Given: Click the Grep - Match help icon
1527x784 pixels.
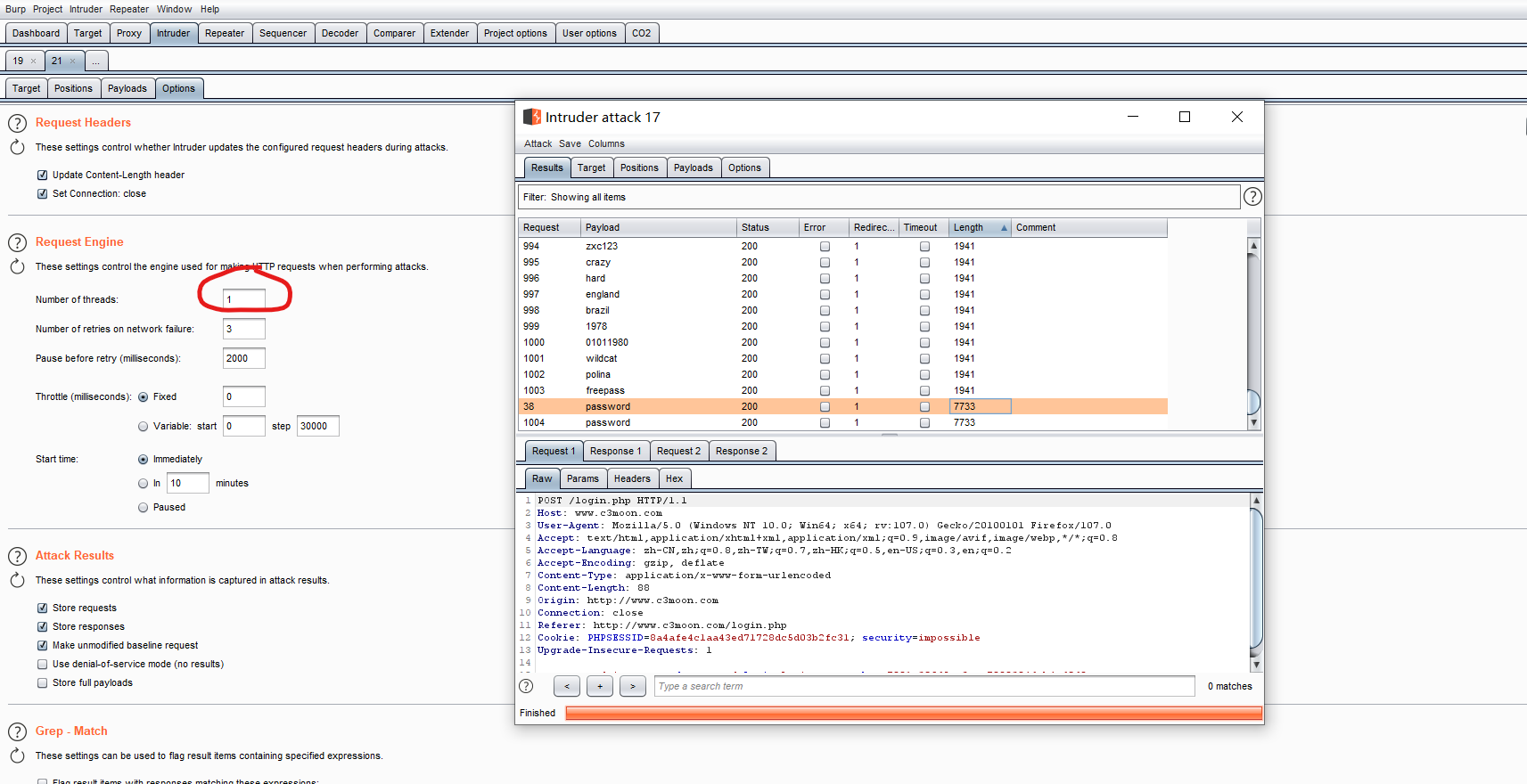Looking at the screenshot, I should 17,731.
